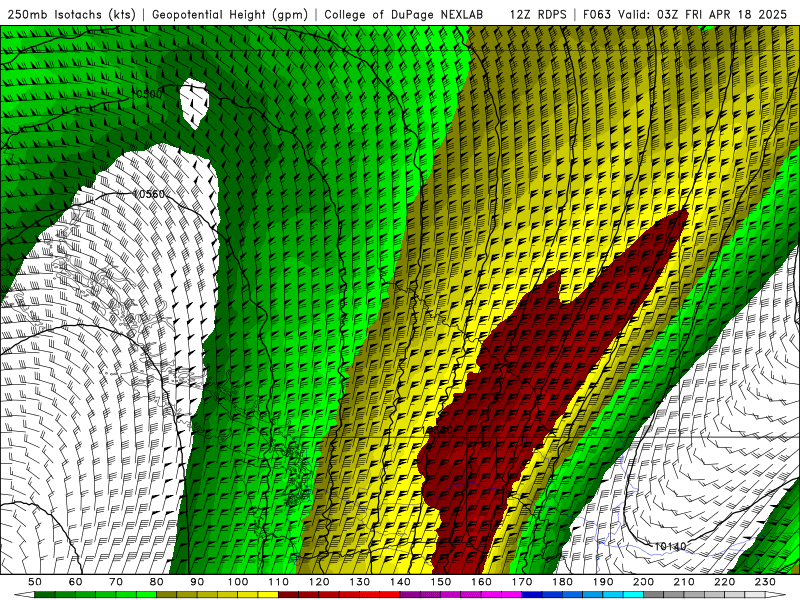Pick the cyan legend swatch before 200
The width and height of the screenshot is (800, 600).
coord(633,595)
